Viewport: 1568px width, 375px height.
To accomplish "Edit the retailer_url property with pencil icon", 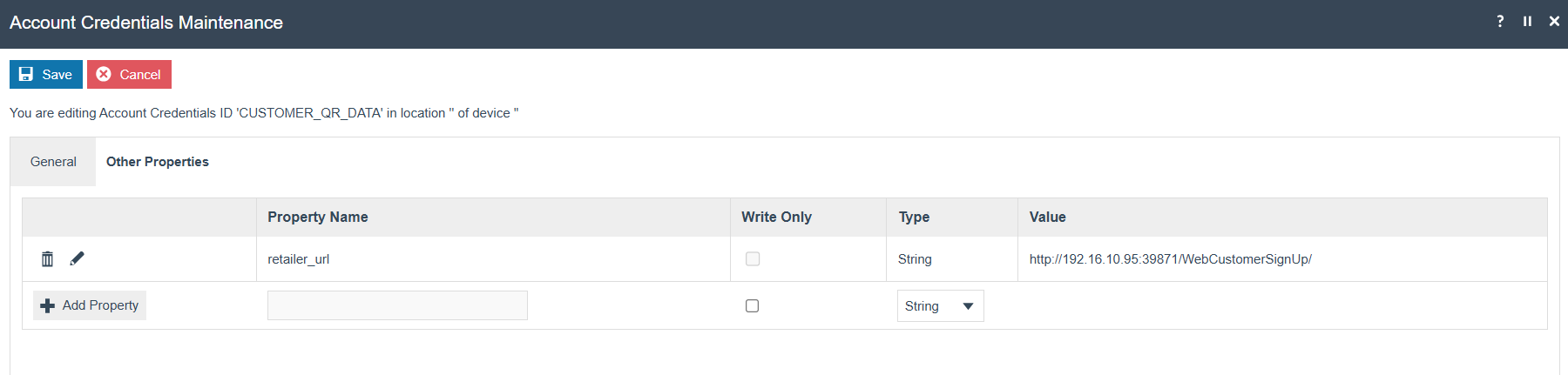I will (78, 258).
